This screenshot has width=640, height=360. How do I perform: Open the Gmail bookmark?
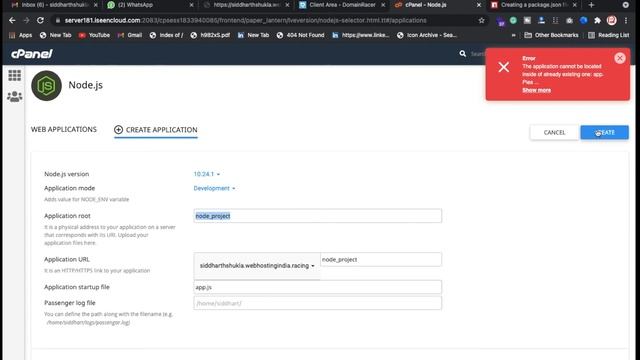click(130, 35)
